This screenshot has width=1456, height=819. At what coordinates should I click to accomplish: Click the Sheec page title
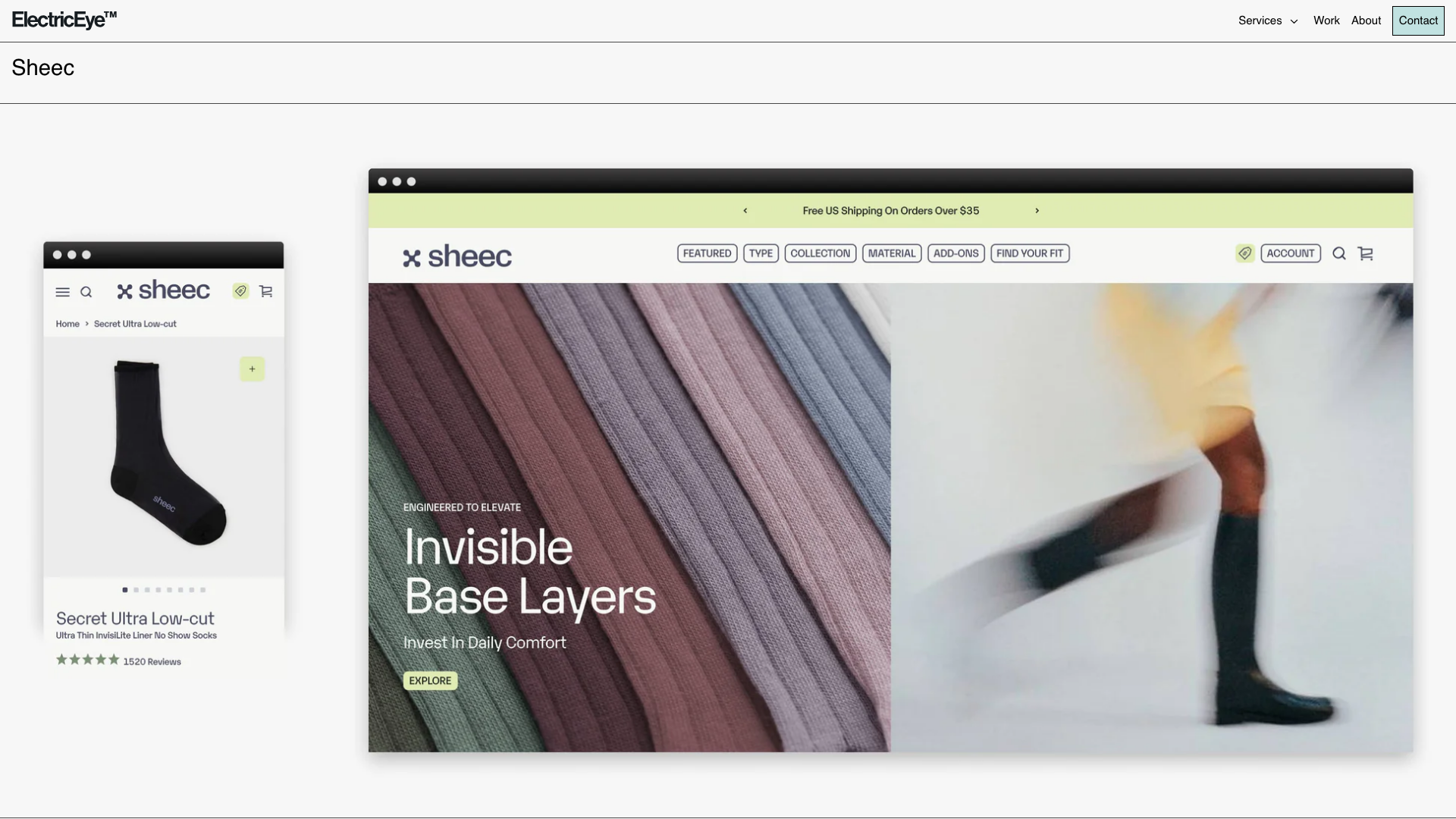(x=43, y=67)
